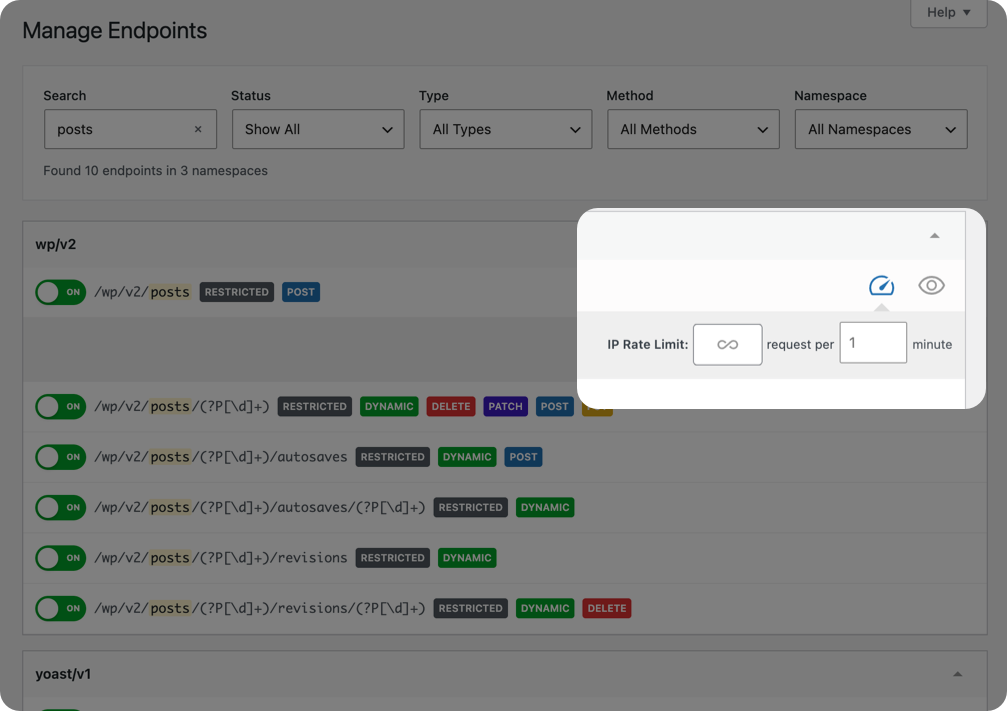Open the Type dropdown showing All Types
The height and width of the screenshot is (711, 1007).
(x=505, y=129)
